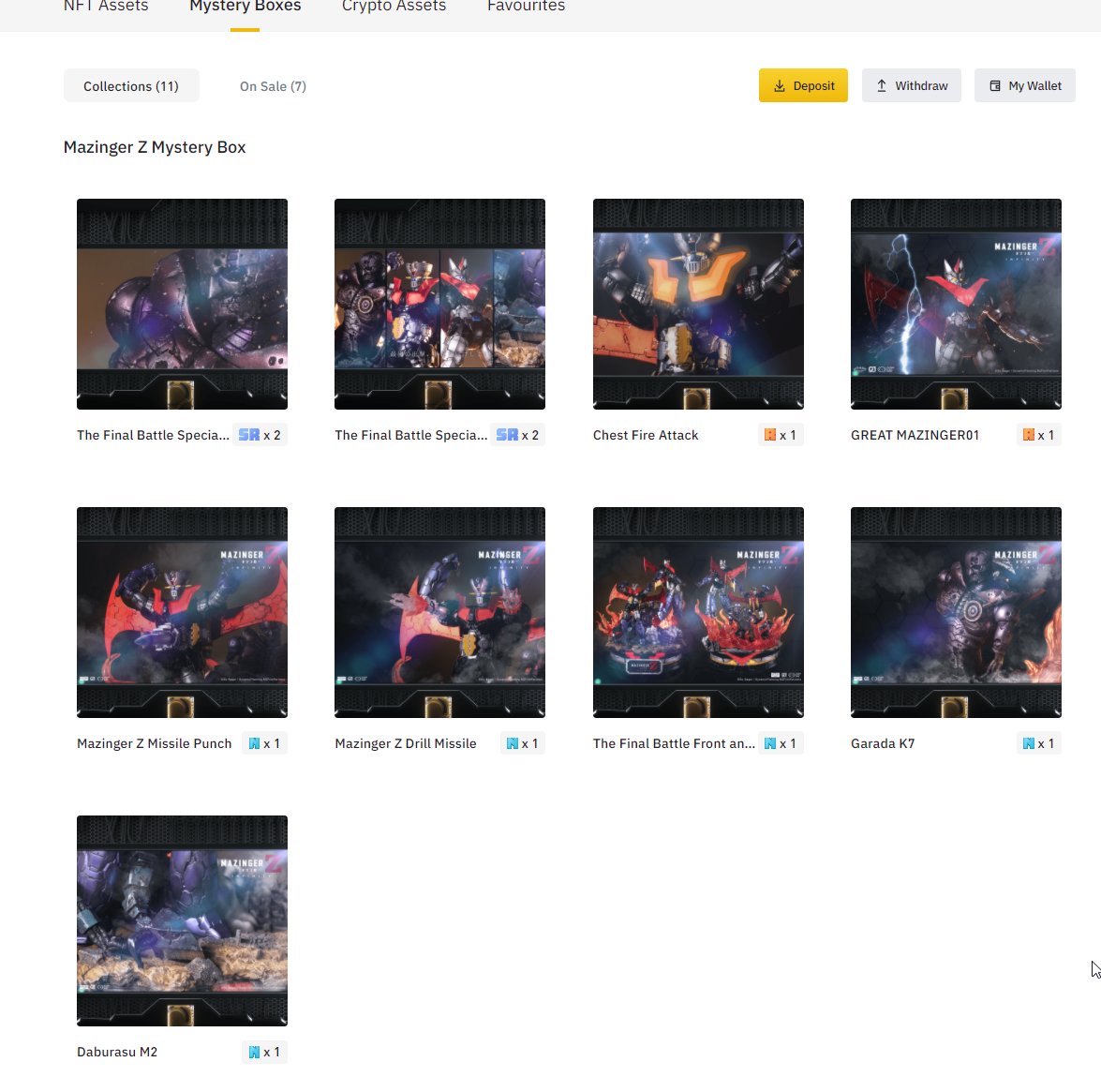
Task: Click the Mazinger Z Mystery Box heading
Action: [155, 147]
